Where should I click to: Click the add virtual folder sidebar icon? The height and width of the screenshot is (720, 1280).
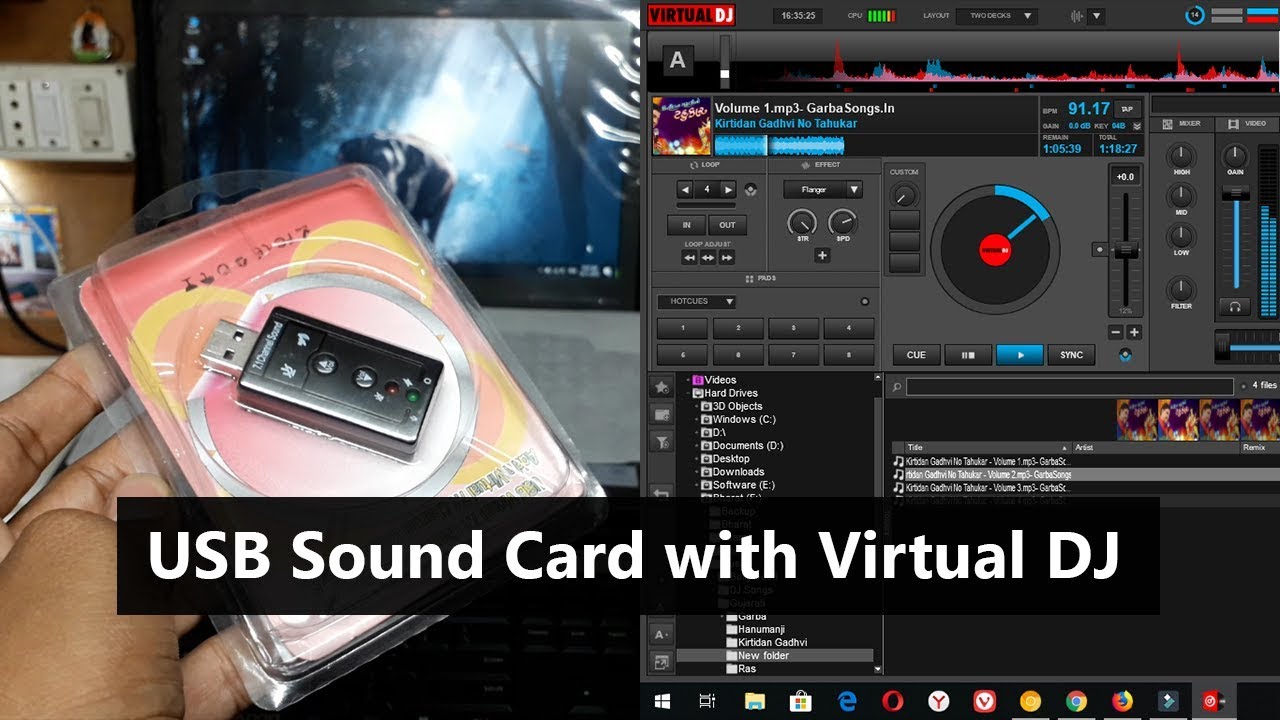[661, 414]
